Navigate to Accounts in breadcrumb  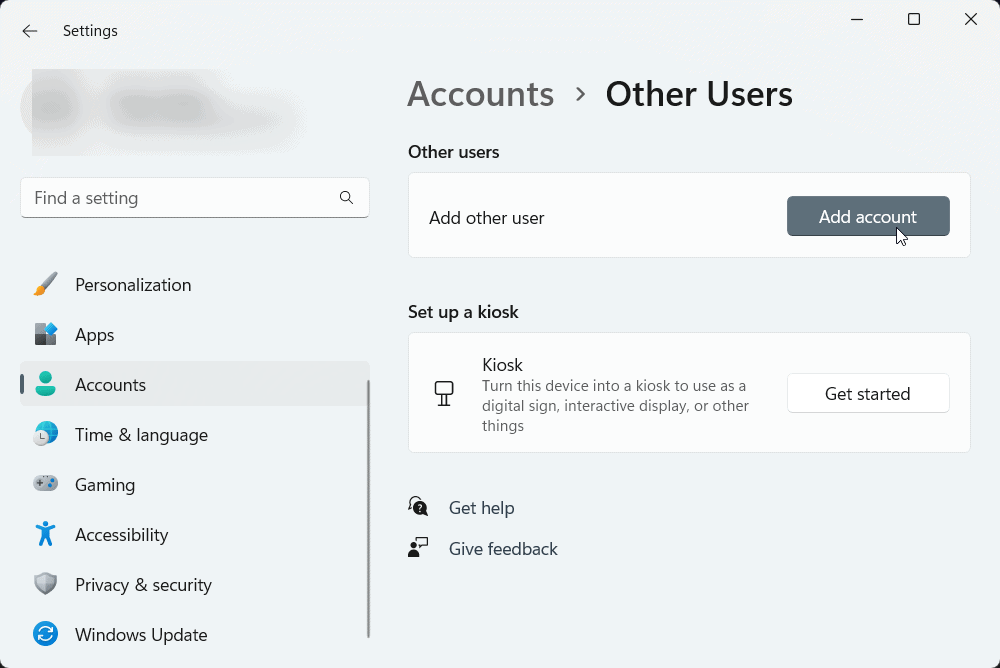480,94
